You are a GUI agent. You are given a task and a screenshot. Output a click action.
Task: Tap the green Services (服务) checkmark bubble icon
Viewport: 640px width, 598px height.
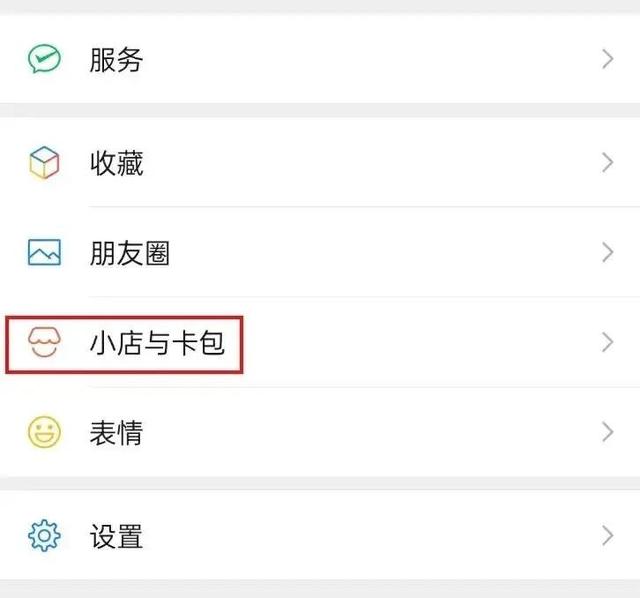click(44, 59)
